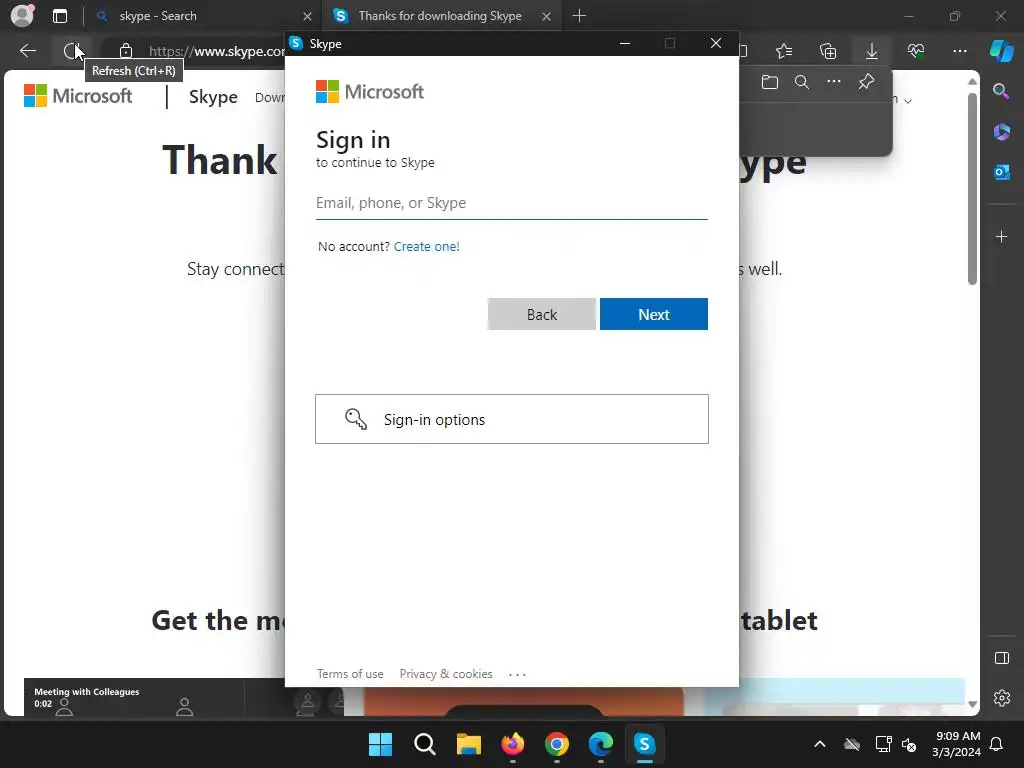The image size is (1024, 768).
Task: Open Browser essentials heart icon
Action: [916, 51]
